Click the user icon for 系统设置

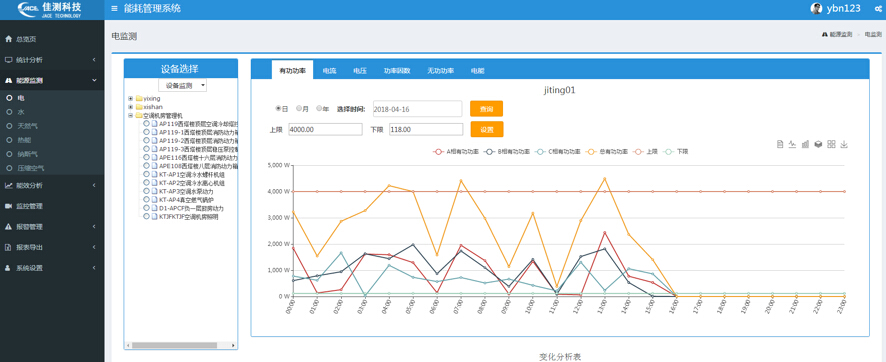(8, 268)
